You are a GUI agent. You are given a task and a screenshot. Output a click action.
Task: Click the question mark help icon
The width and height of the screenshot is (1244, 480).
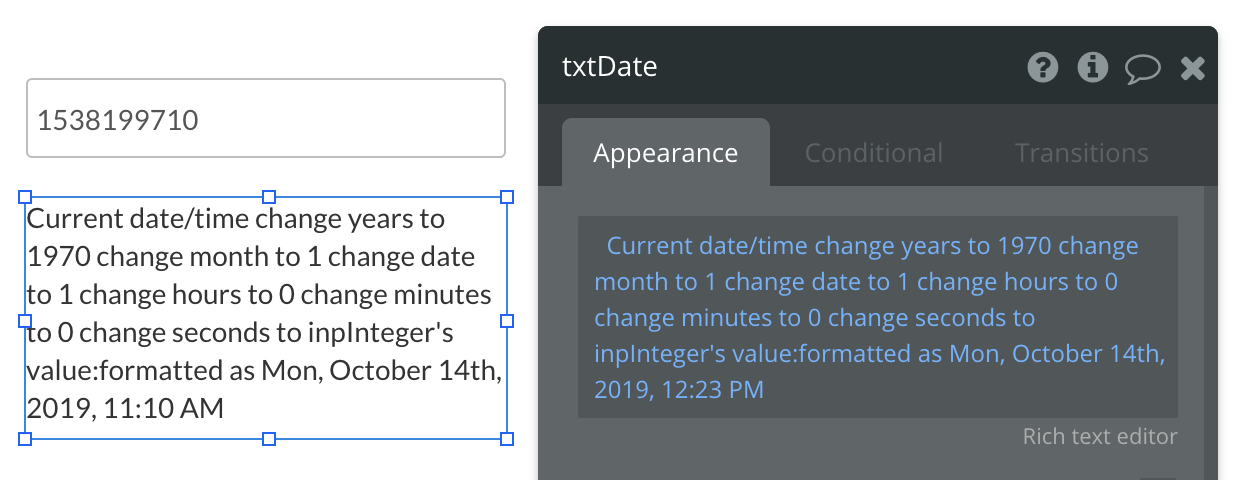pyautogui.click(x=1042, y=68)
